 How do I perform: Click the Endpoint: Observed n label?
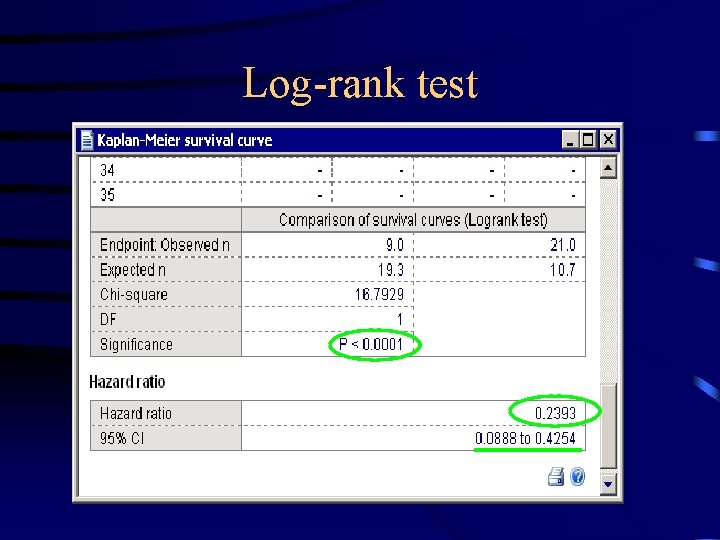(x=165, y=245)
